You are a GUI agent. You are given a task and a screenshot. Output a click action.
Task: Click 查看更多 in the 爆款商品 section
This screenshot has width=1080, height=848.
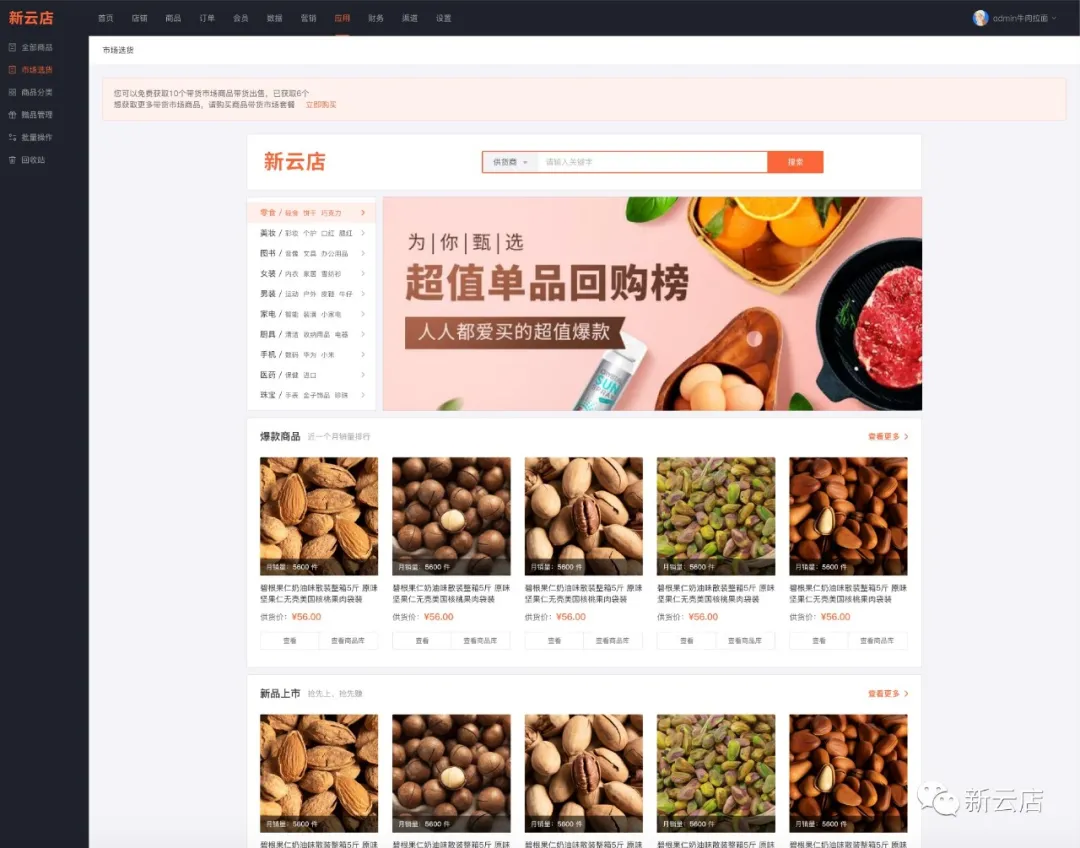pyautogui.click(x=887, y=437)
